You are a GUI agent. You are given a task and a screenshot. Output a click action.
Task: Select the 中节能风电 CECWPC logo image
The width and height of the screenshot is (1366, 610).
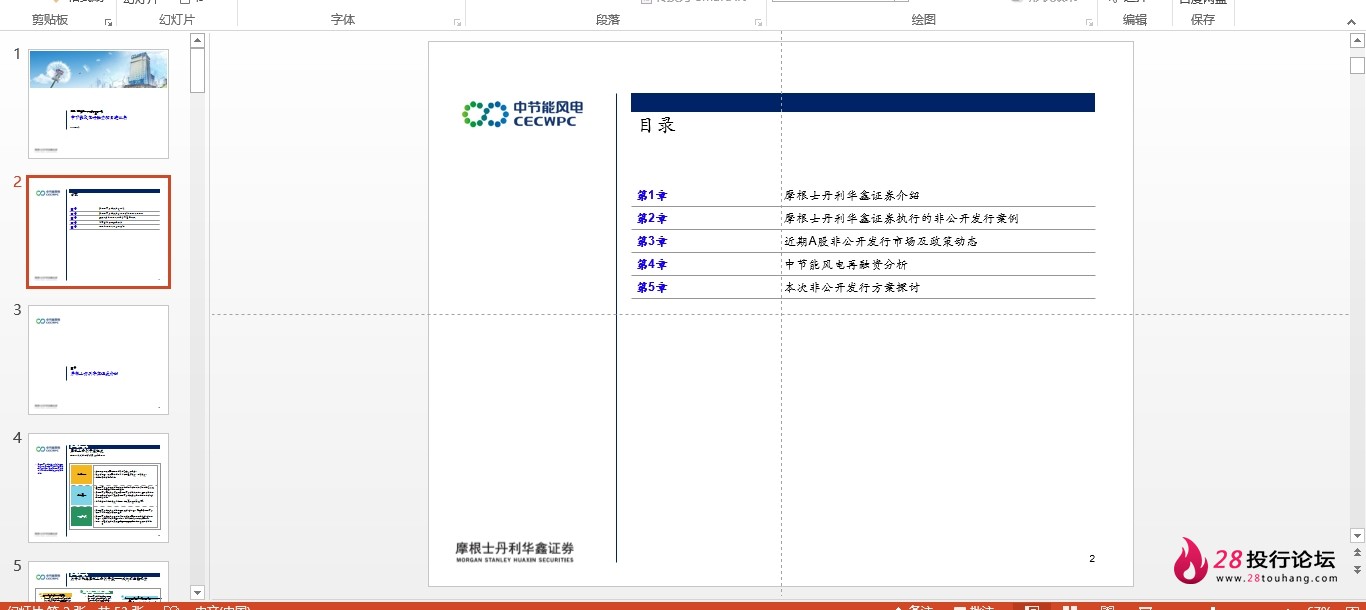(523, 114)
